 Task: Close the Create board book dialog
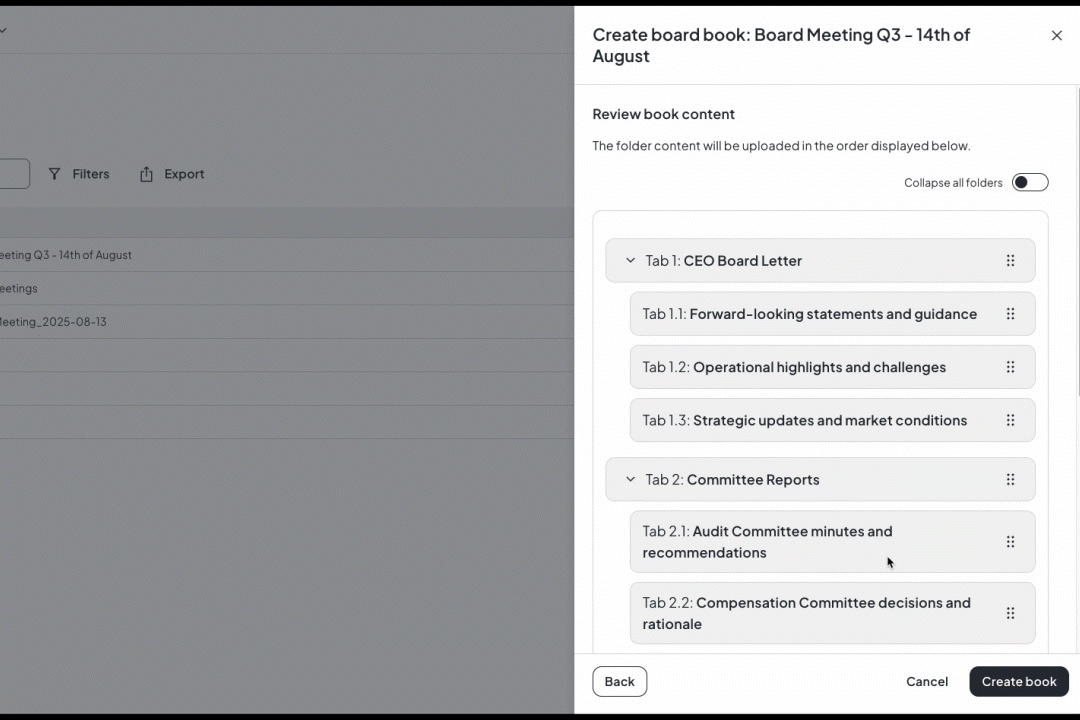point(1057,35)
